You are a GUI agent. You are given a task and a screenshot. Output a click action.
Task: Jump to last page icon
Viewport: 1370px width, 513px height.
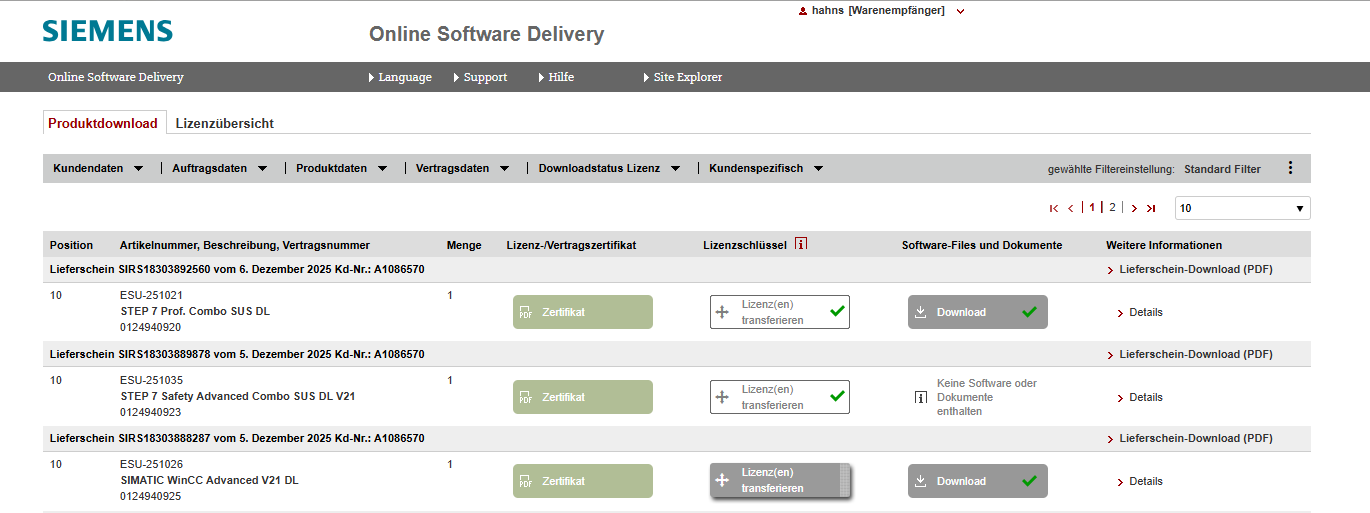pyautogui.click(x=1151, y=208)
